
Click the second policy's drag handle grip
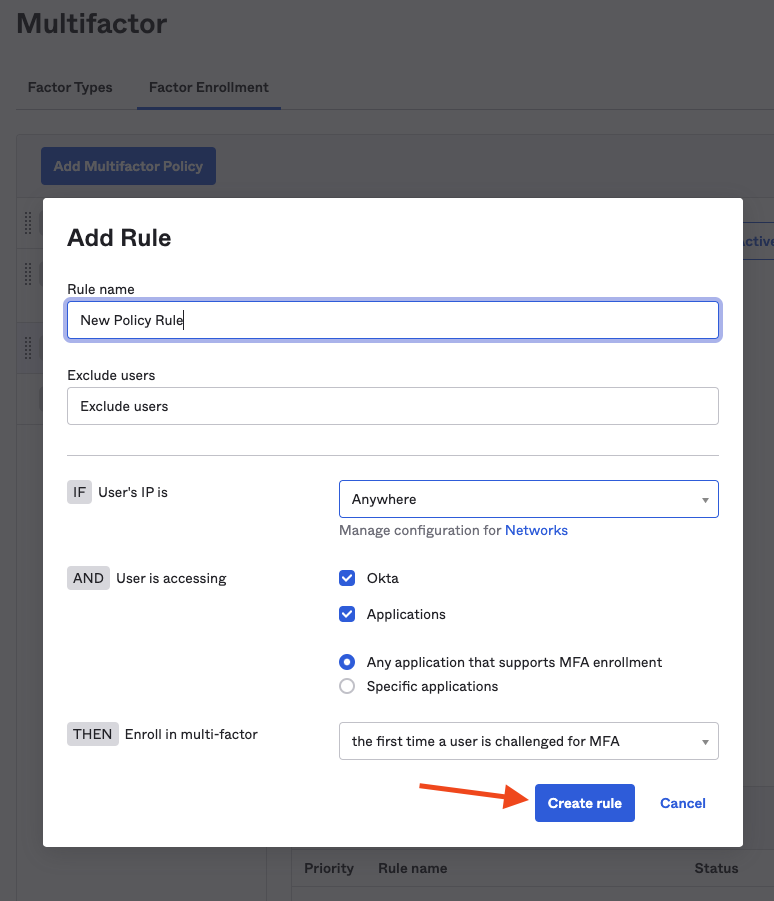coord(27,273)
